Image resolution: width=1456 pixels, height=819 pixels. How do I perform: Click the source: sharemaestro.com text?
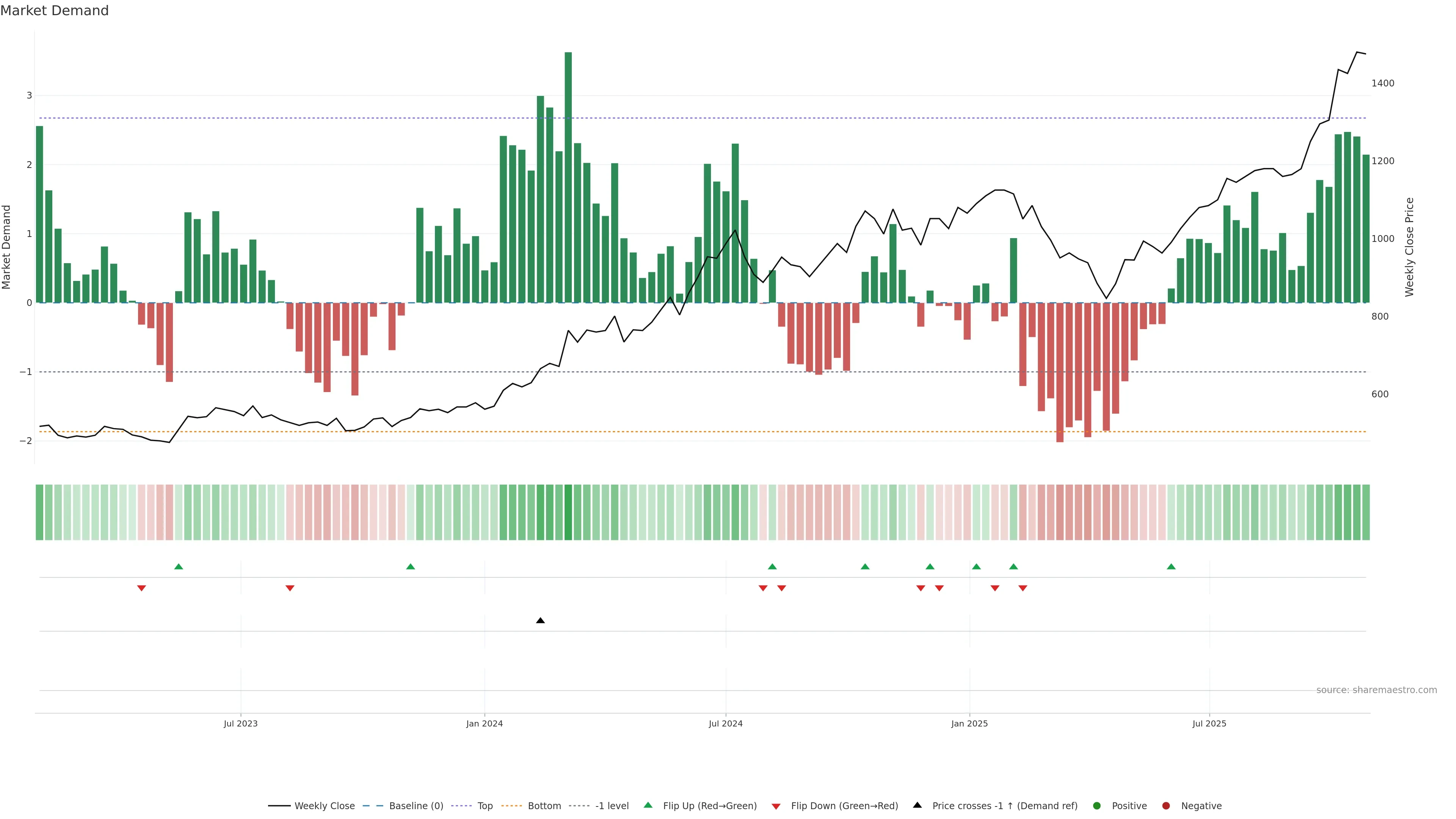pyautogui.click(x=1376, y=690)
